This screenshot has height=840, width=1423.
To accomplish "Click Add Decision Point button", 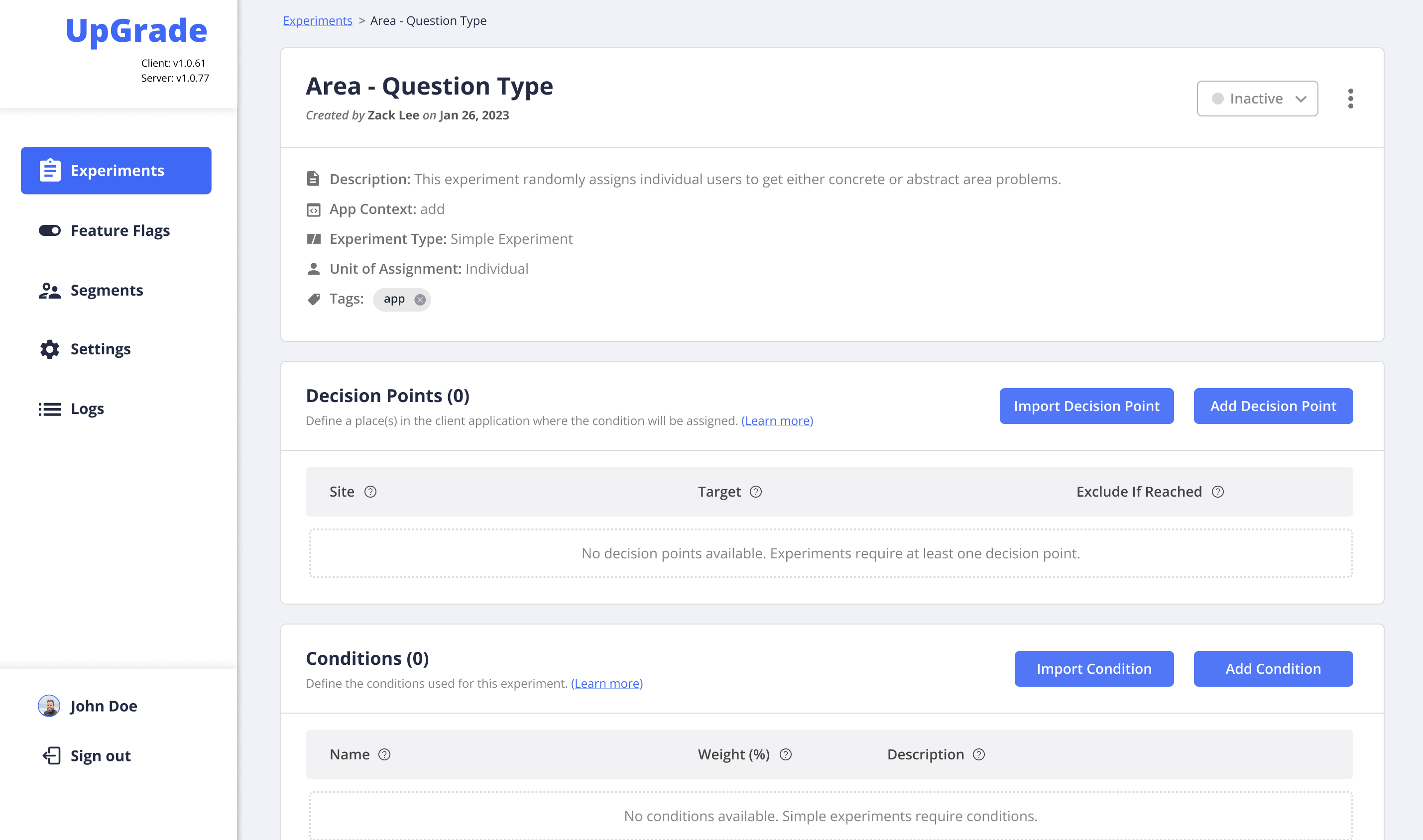I will pyautogui.click(x=1272, y=406).
